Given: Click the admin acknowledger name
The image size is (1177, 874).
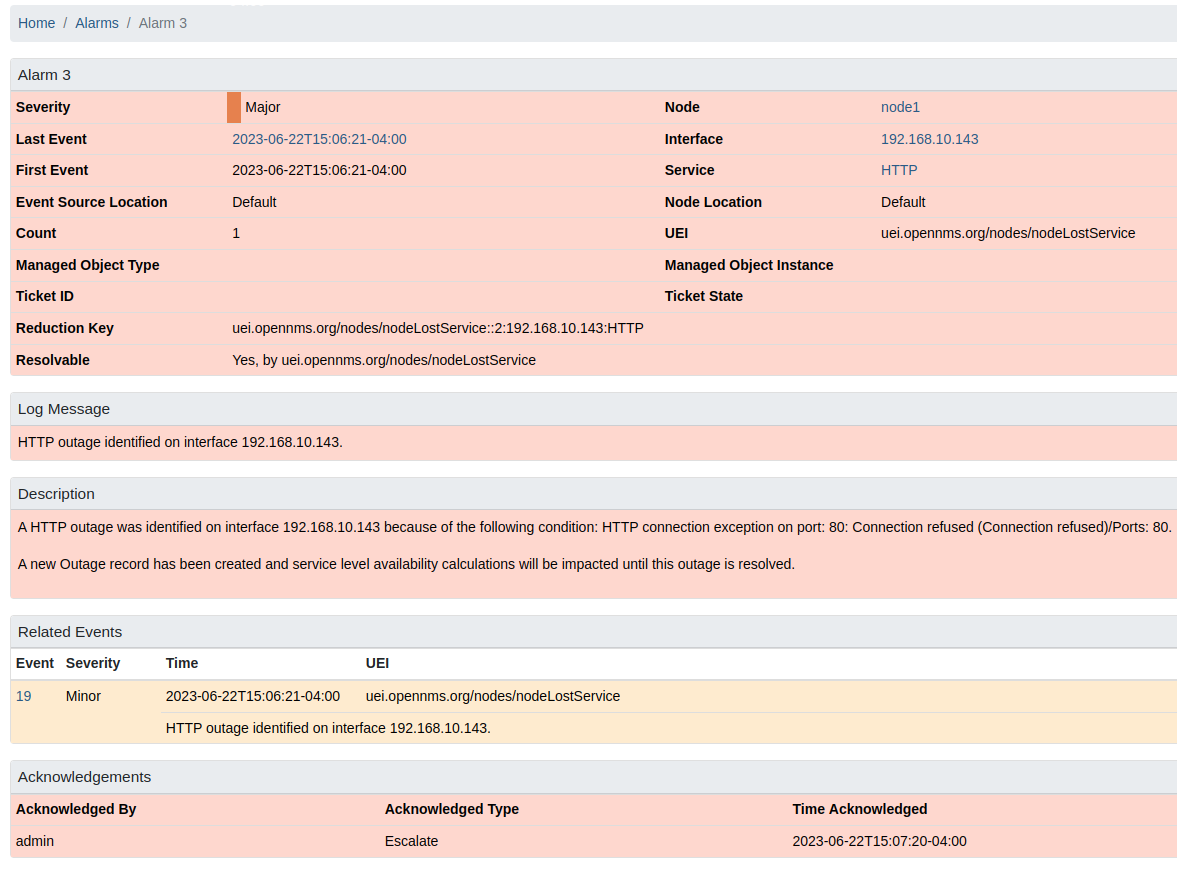Looking at the screenshot, I should 34,841.
